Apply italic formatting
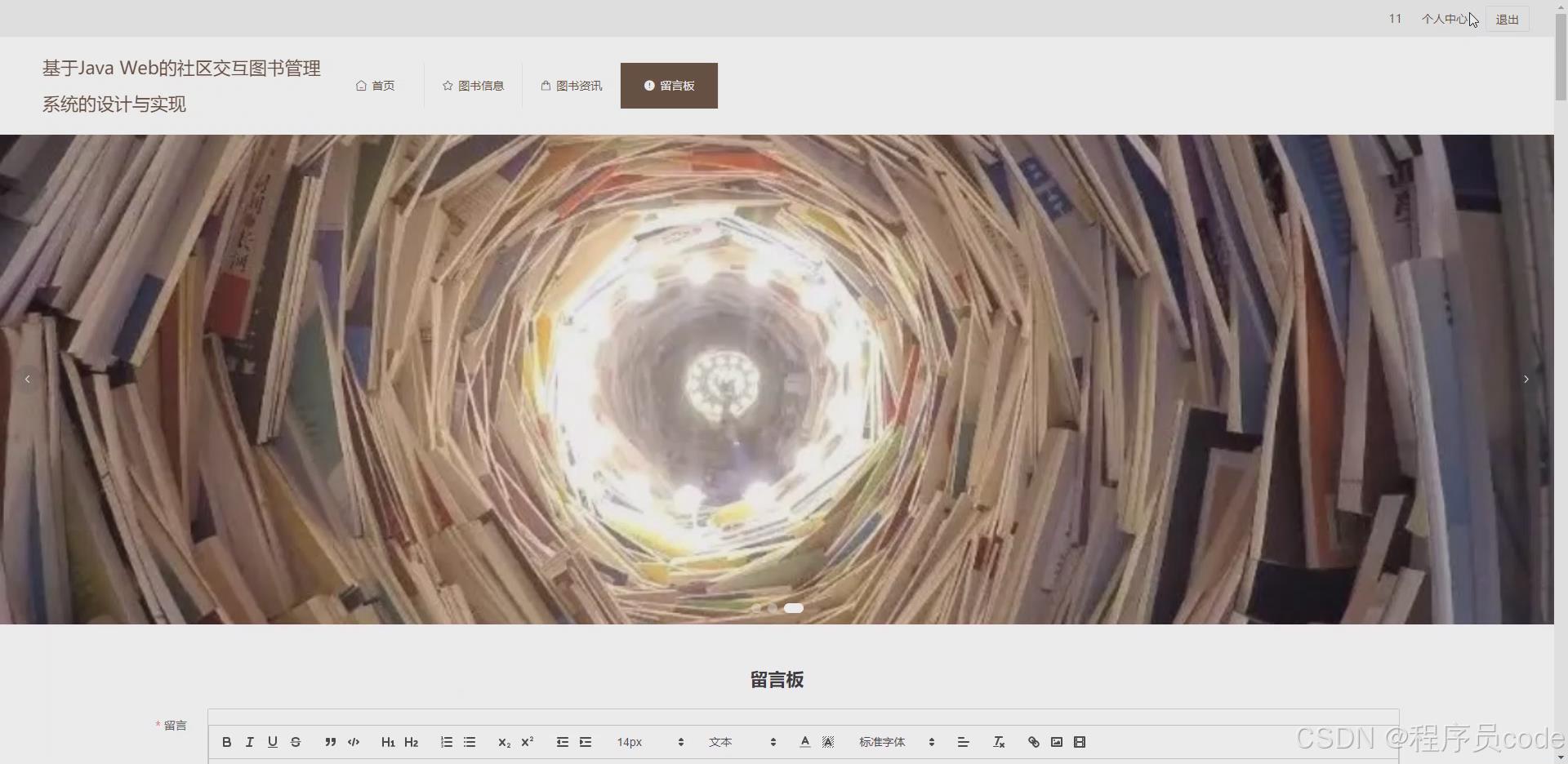This screenshot has width=1568, height=764. tap(249, 741)
